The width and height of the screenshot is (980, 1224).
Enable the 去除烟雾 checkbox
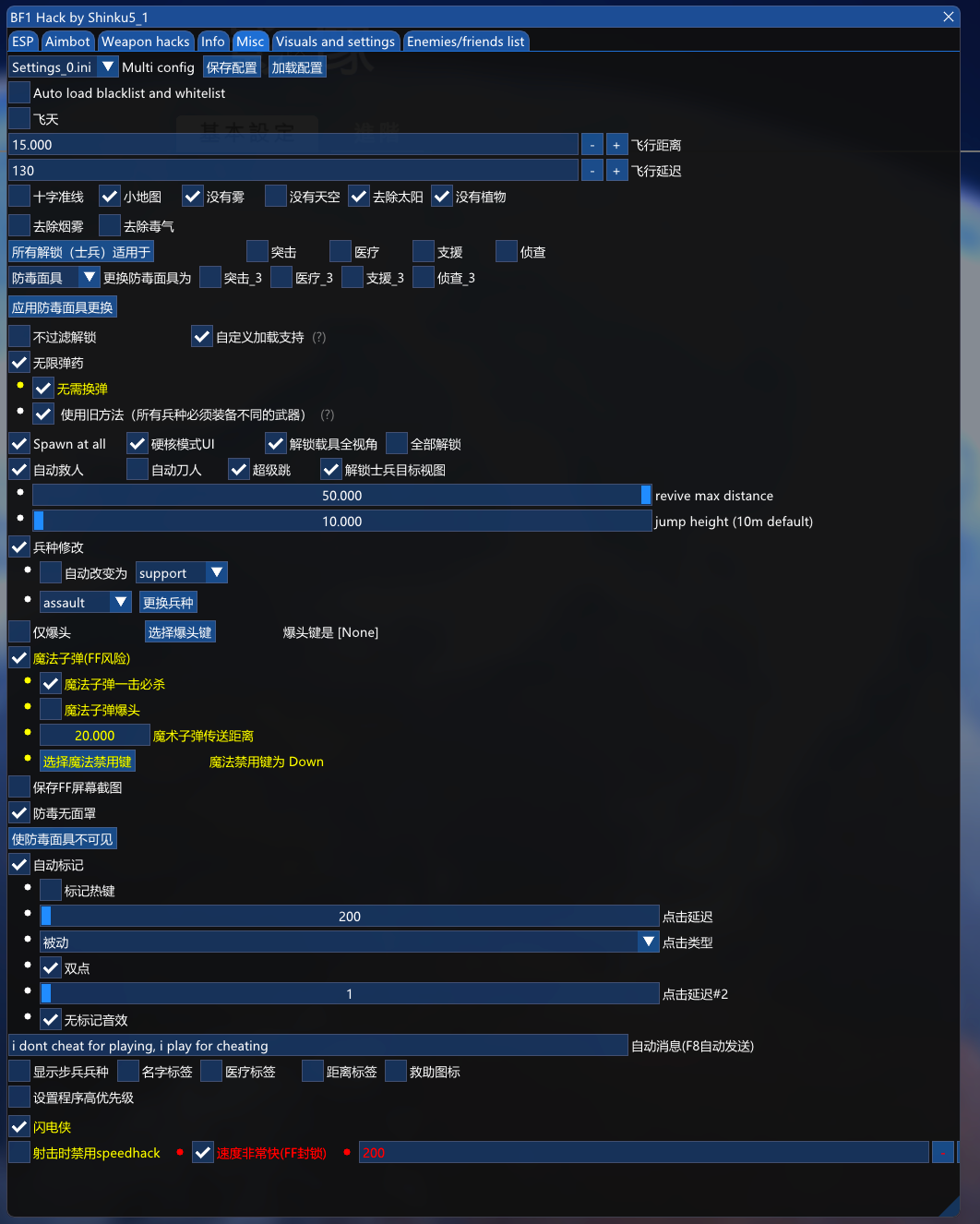pyautogui.click(x=19, y=226)
